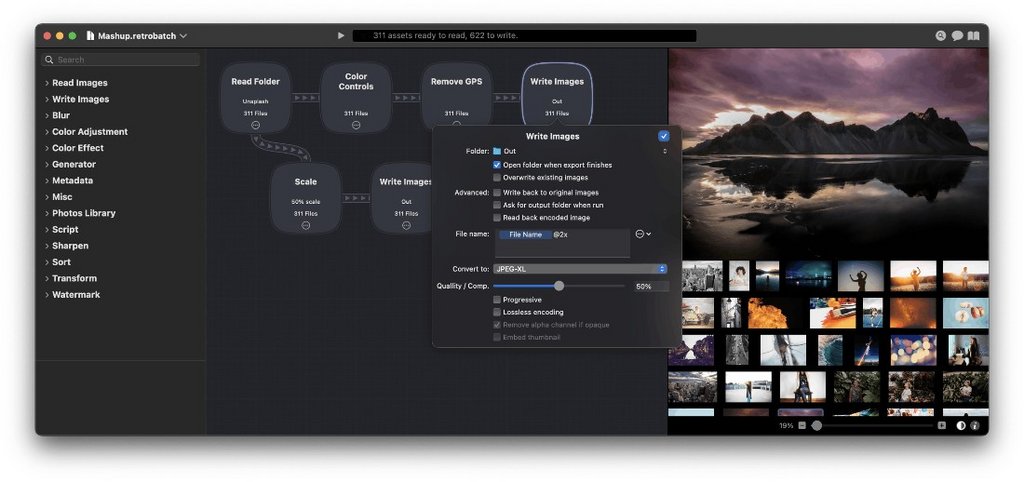The image size is (1024, 482).
Task: Select Sharpen in the node list
Action: pos(70,246)
